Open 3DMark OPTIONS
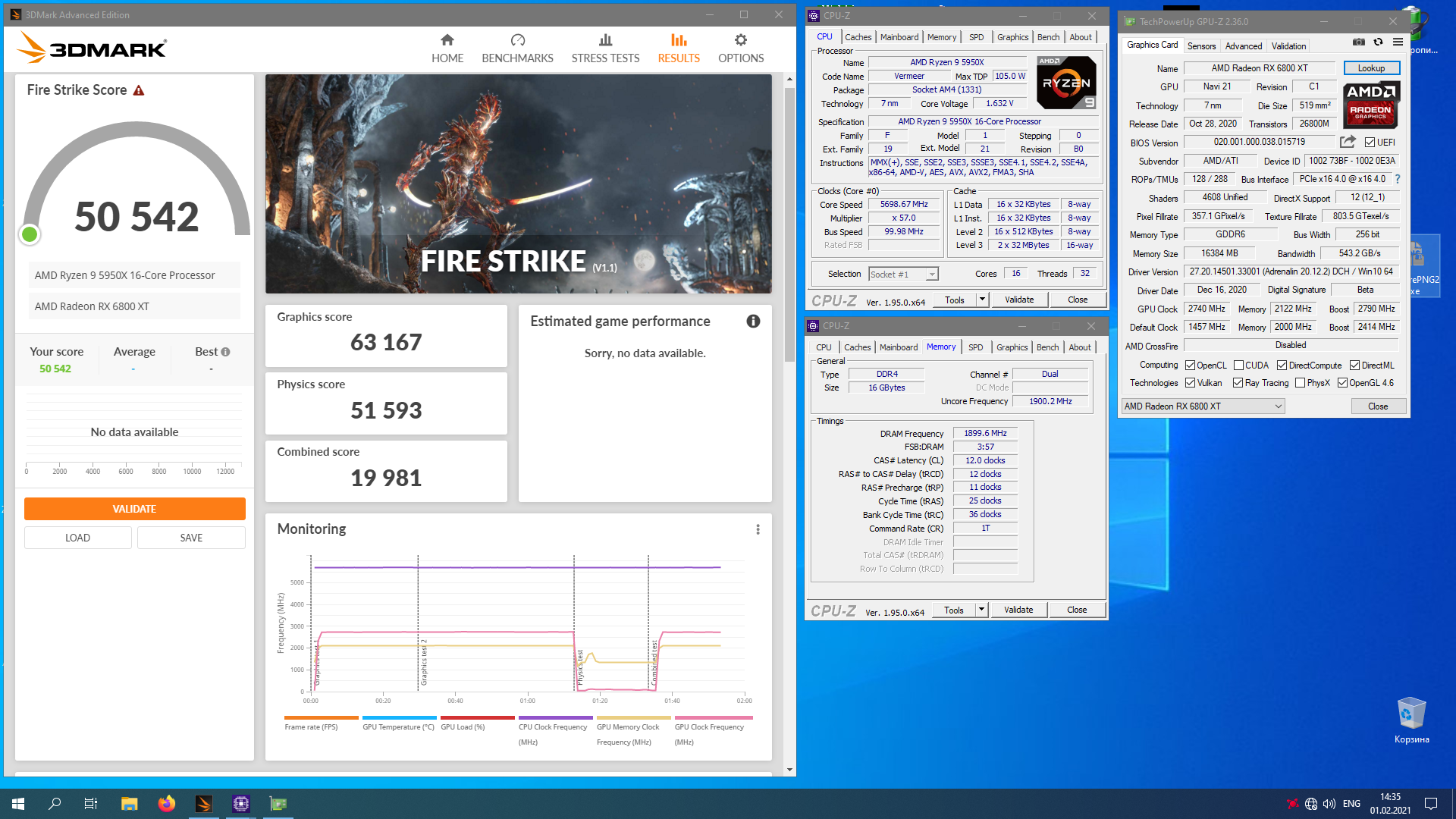Screen dimensions: 1456x819 (x=741, y=49)
